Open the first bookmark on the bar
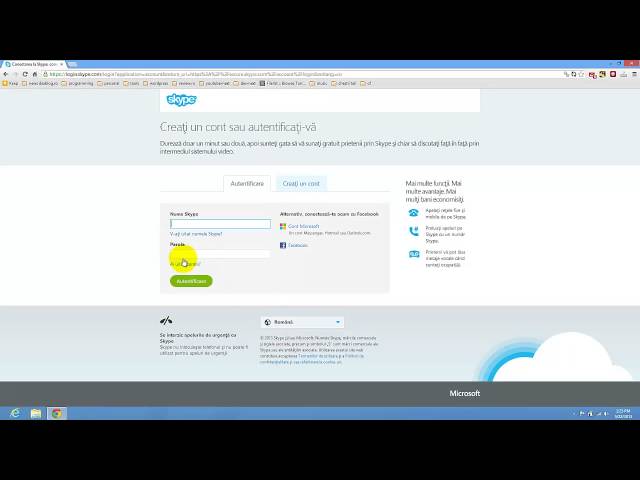This screenshot has height=480, width=640. tap(10, 83)
